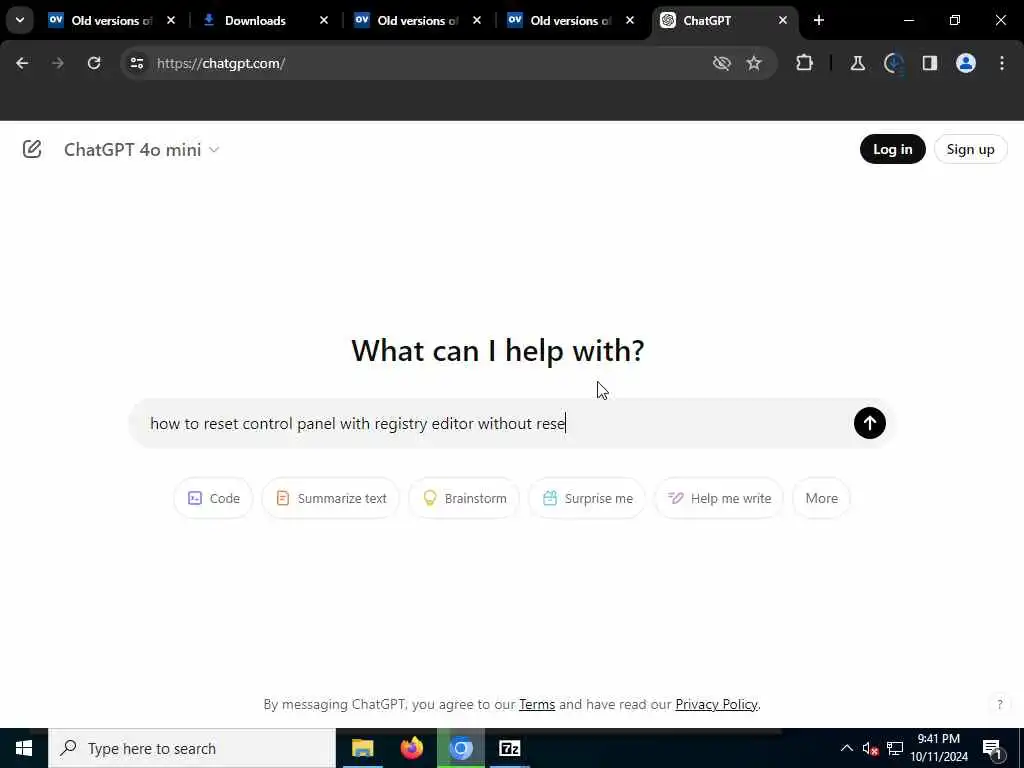1024x768 pixels.
Task: Click the Sign up button
Action: pyautogui.click(x=970, y=149)
